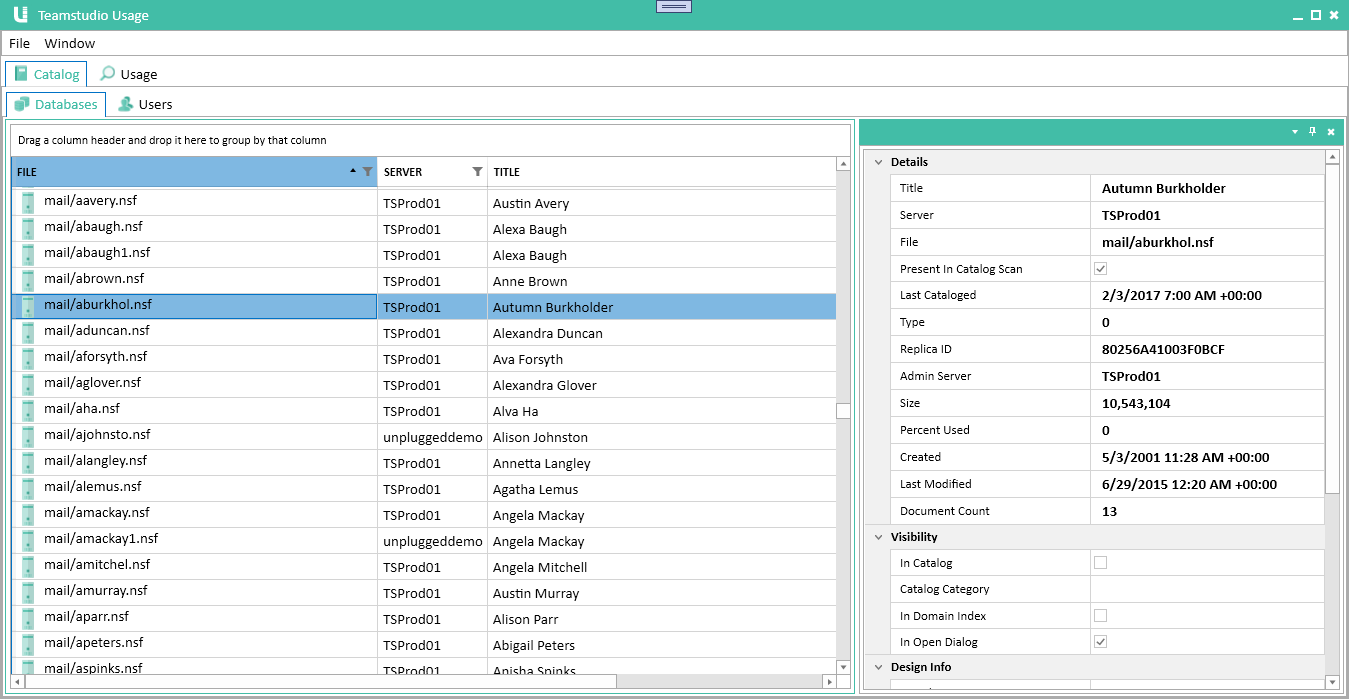Open the File menu
The image size is (1349, 699).
click(x=19, y=43)
